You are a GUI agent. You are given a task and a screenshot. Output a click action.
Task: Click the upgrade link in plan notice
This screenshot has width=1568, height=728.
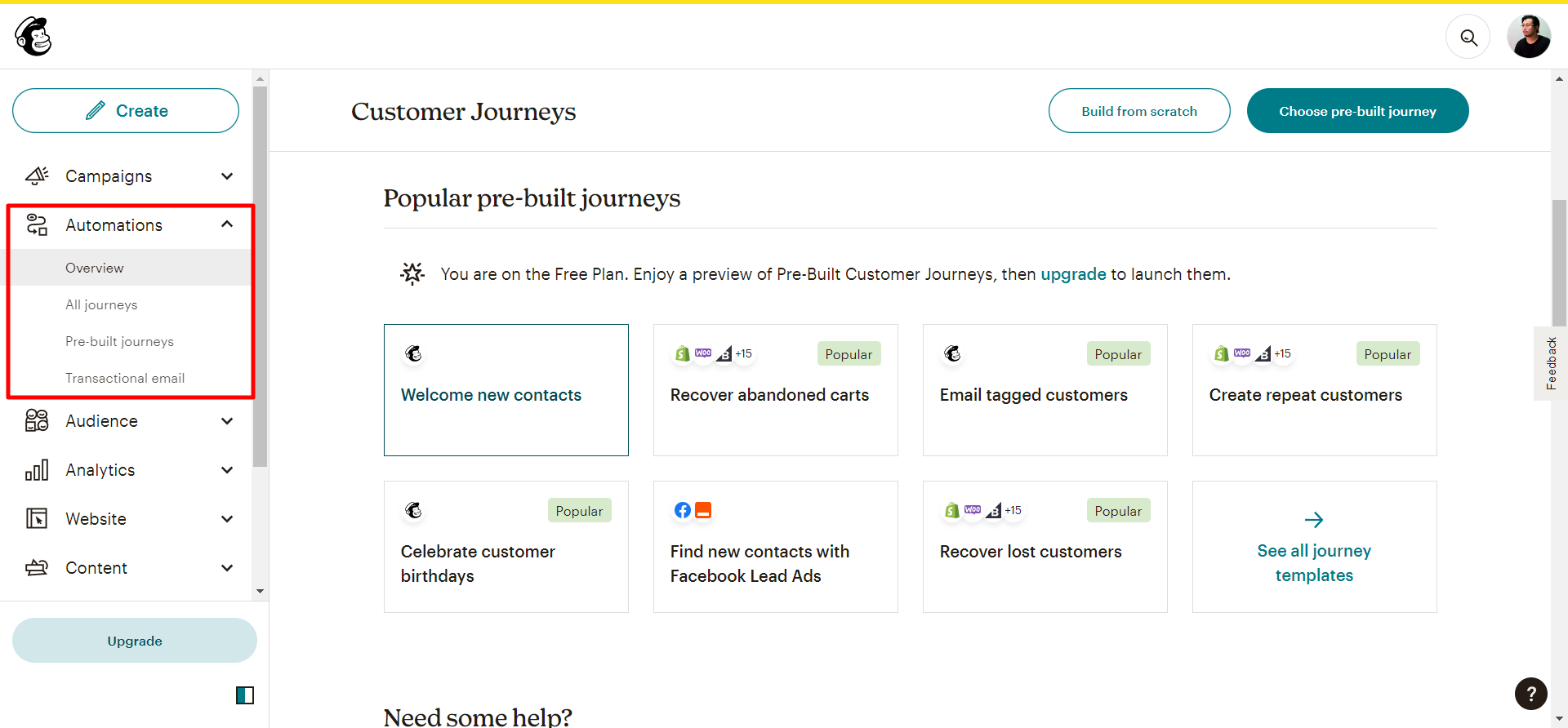(x=1073, y=274)
